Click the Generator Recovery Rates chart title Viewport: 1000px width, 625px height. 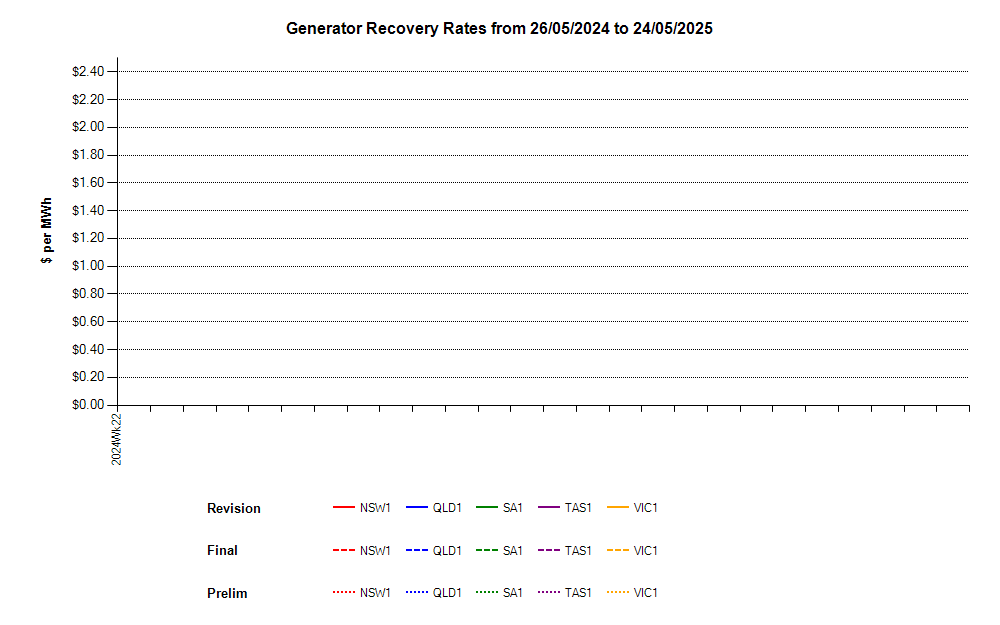point(499,29)
